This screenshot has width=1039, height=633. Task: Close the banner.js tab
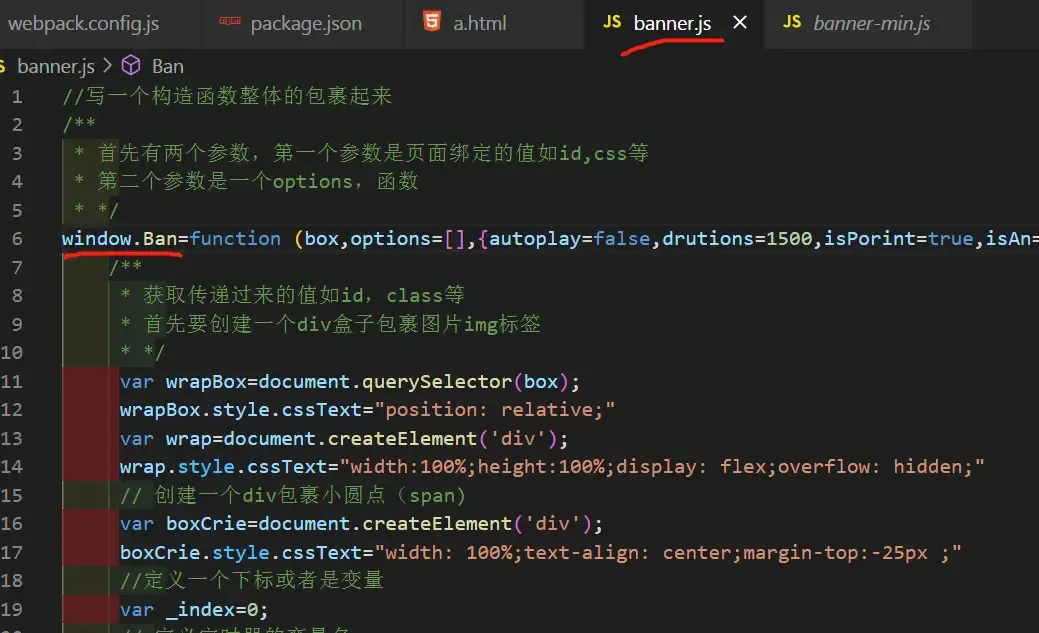coord(740,20)
